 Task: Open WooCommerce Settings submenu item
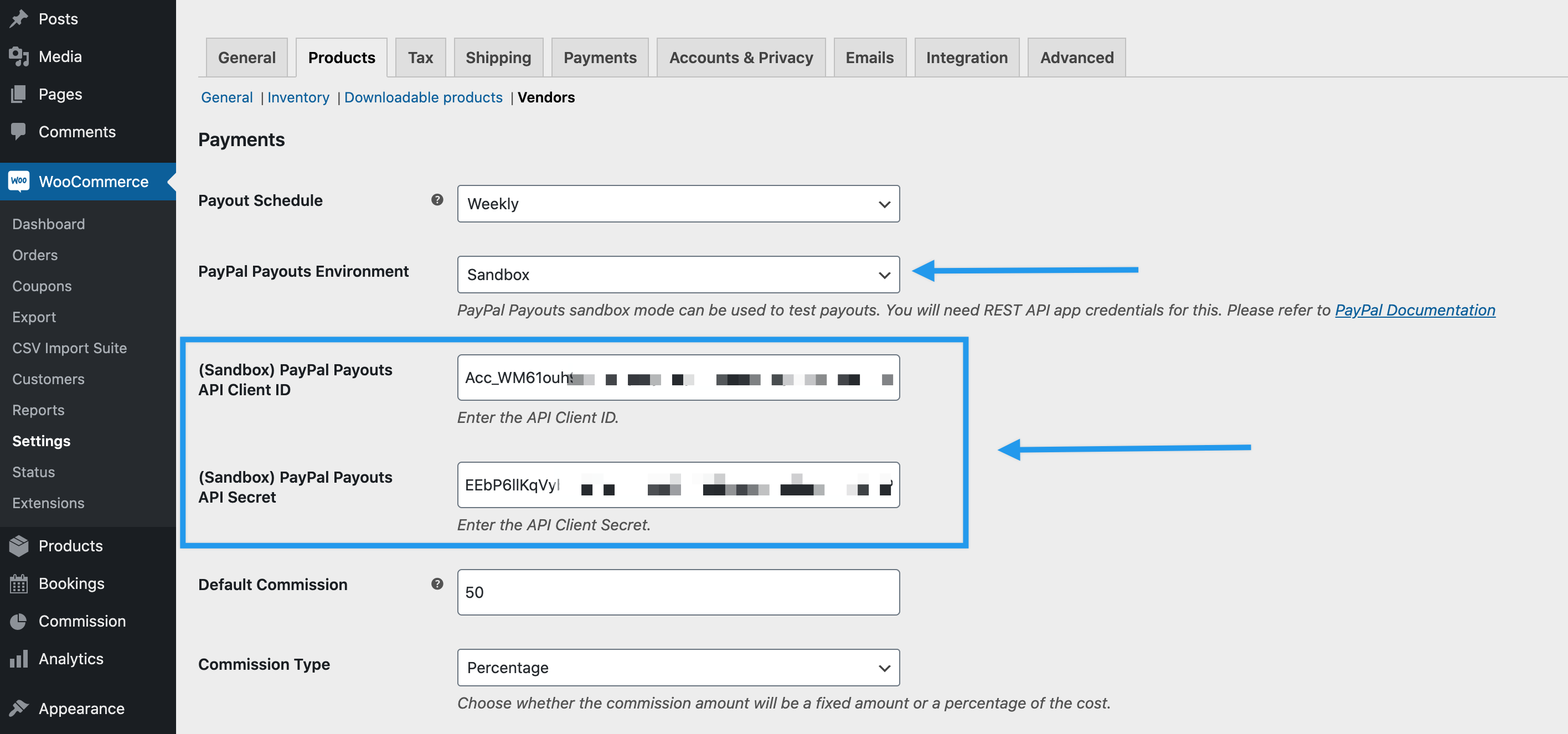41,441
